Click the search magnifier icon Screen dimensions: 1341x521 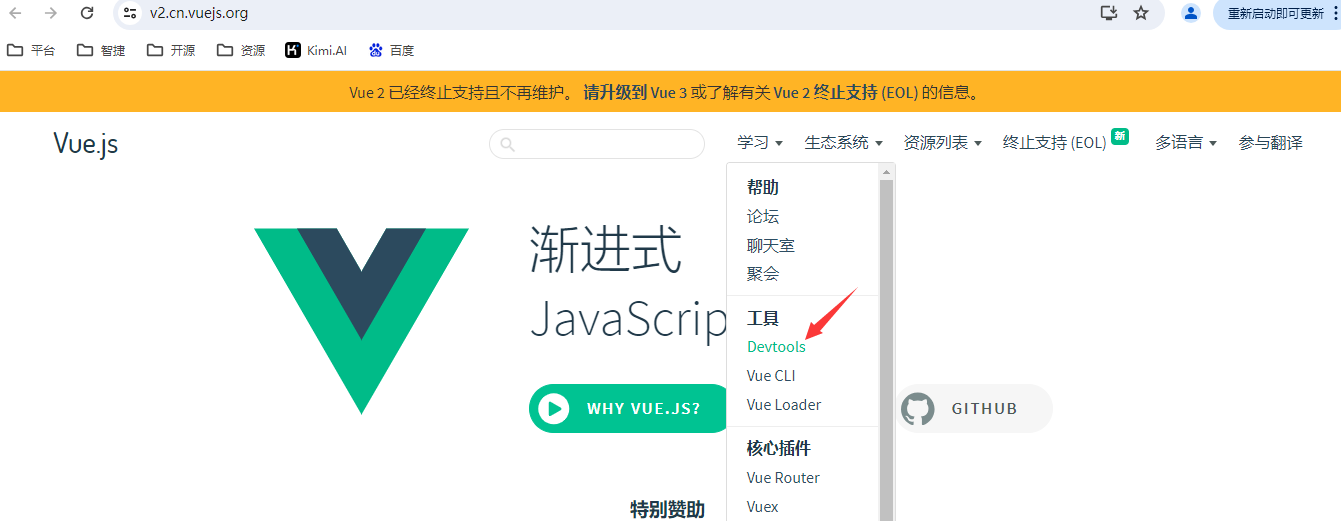pyautogui.click(x=507, y=144)
